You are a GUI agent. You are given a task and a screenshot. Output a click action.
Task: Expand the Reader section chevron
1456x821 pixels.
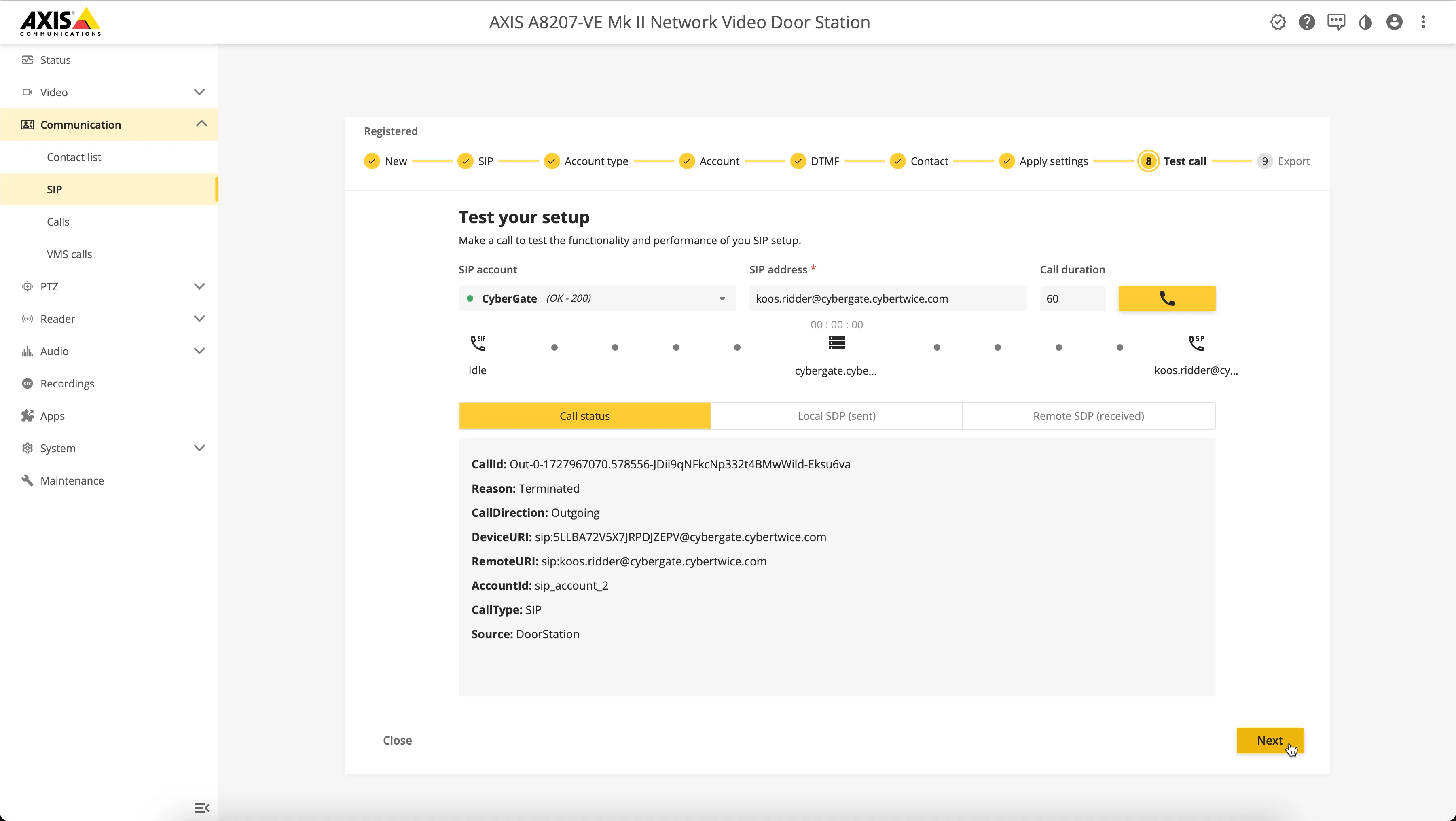[x=199, y=319]
